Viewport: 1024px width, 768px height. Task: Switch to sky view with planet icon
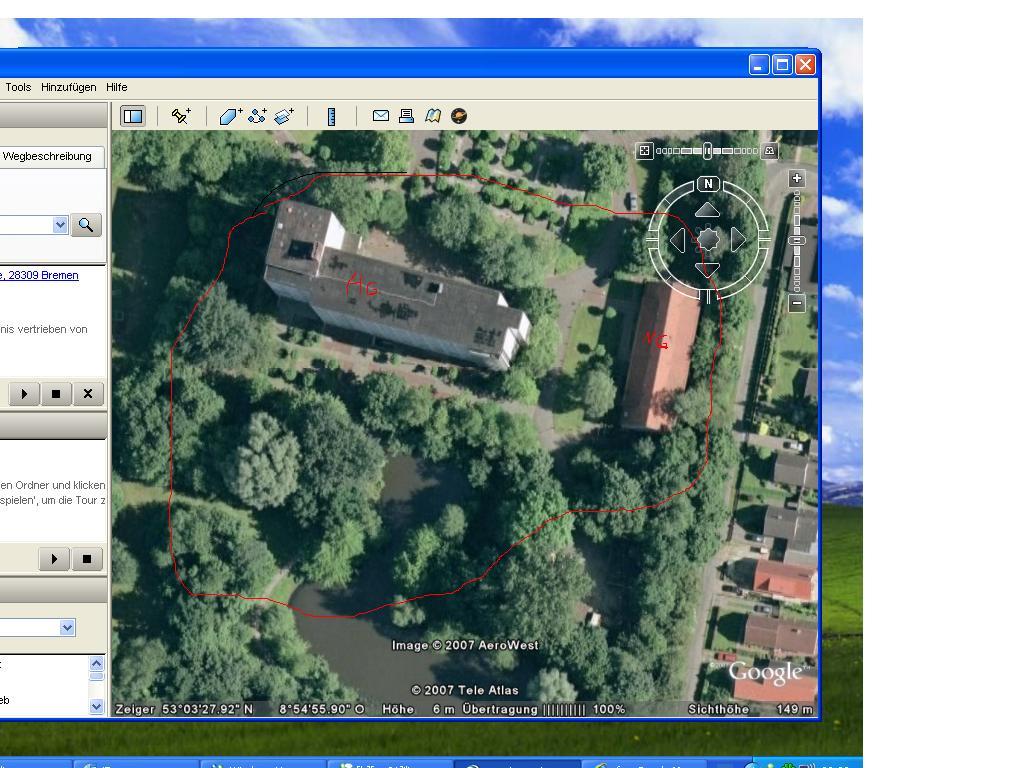click(459, 116)
